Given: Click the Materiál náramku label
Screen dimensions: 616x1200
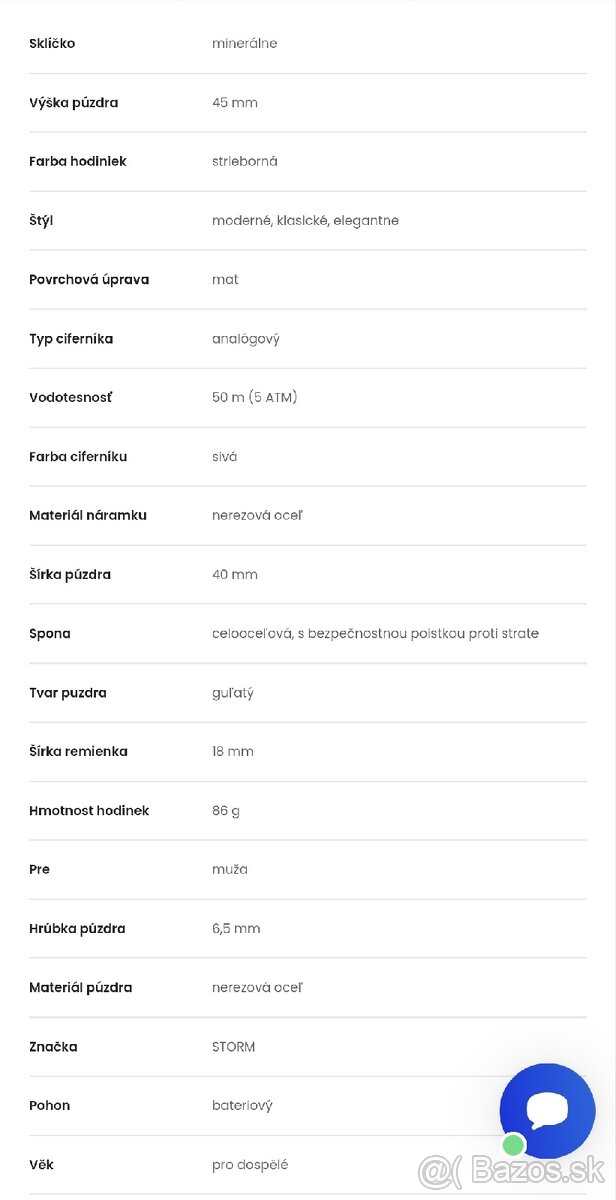Looking at the screenshot, I should click(88, 516).
